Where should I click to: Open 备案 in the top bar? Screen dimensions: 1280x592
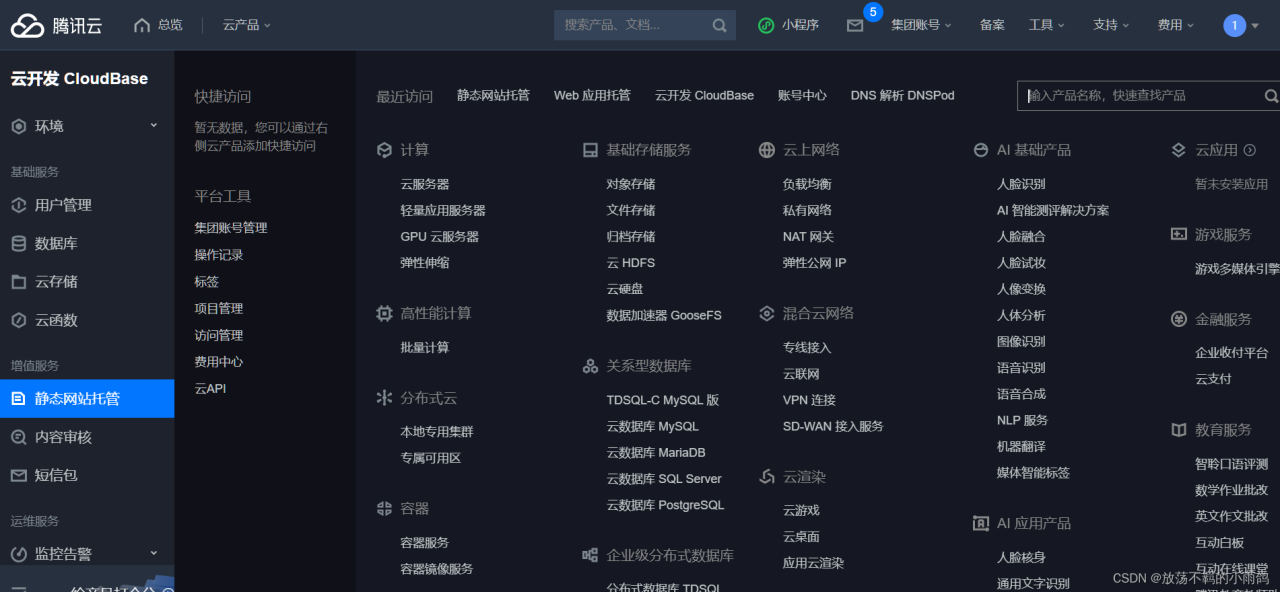pyautogui.click(x=992, y=25)
